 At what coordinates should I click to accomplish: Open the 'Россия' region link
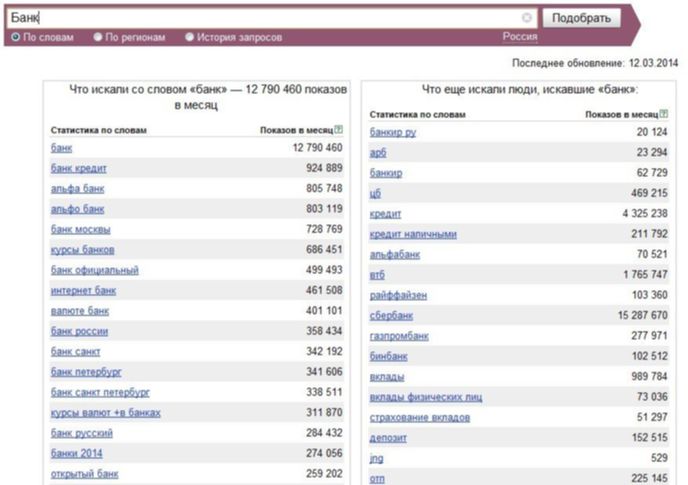point(520,36)
